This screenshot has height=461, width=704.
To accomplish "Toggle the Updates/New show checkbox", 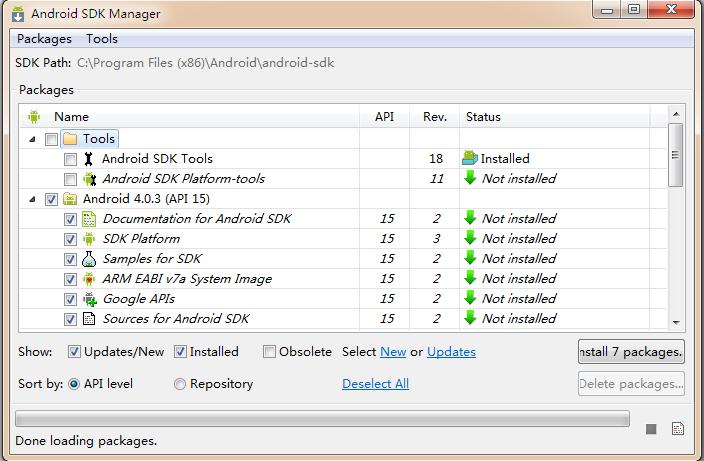I will 74,351.
